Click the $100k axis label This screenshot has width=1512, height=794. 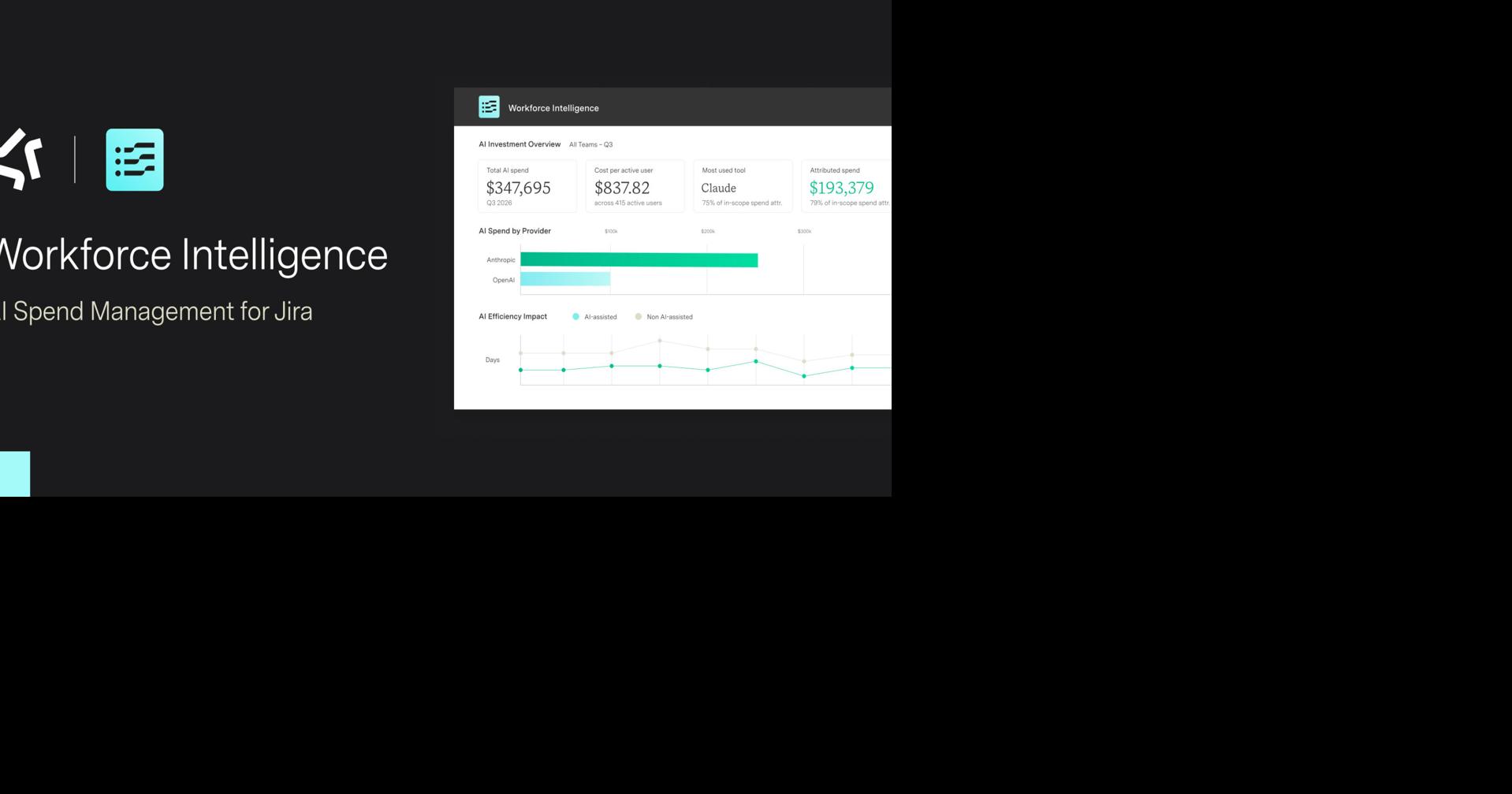(x=611, y=231)
